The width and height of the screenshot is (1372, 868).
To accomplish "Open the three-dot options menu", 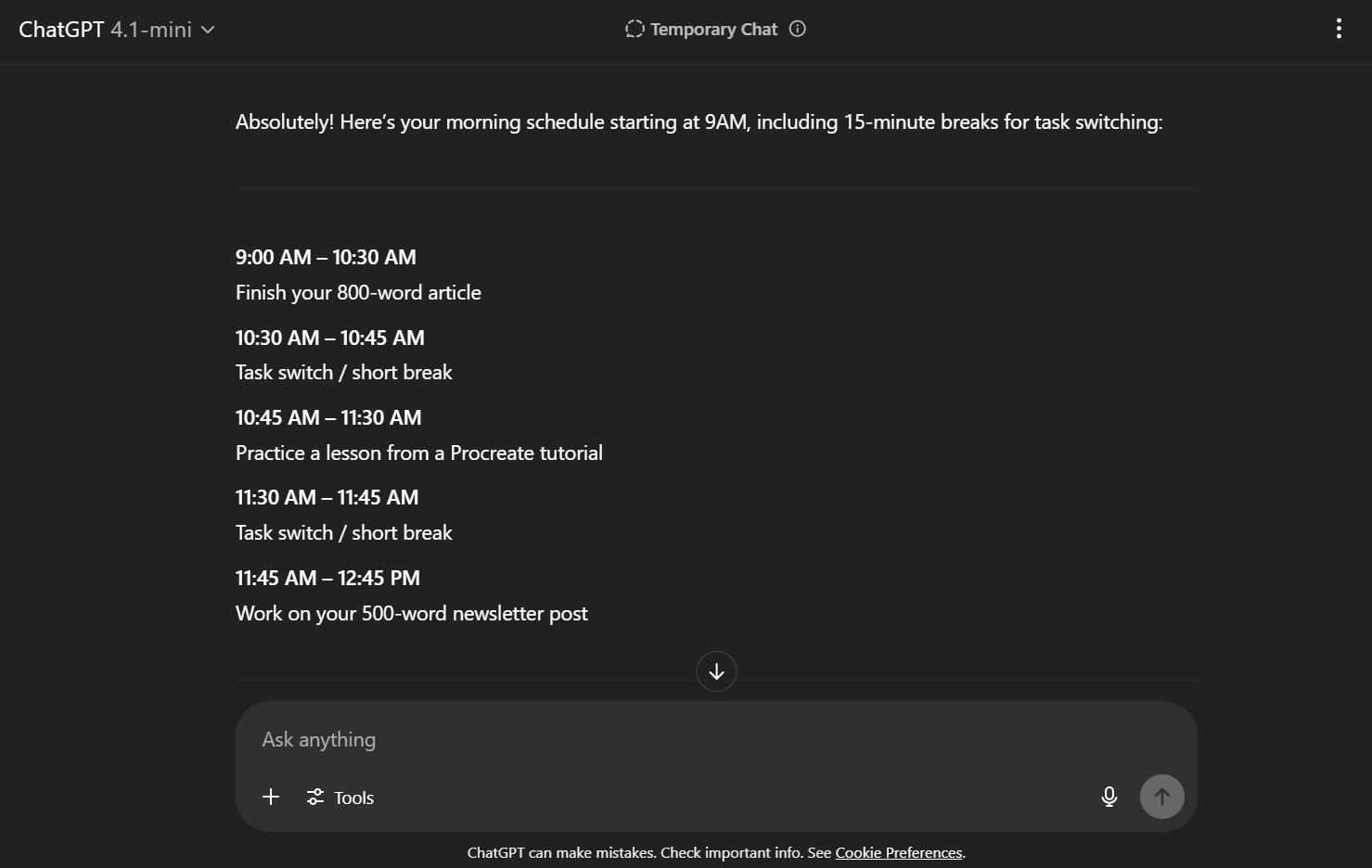I will click(x=1338, y=29).
